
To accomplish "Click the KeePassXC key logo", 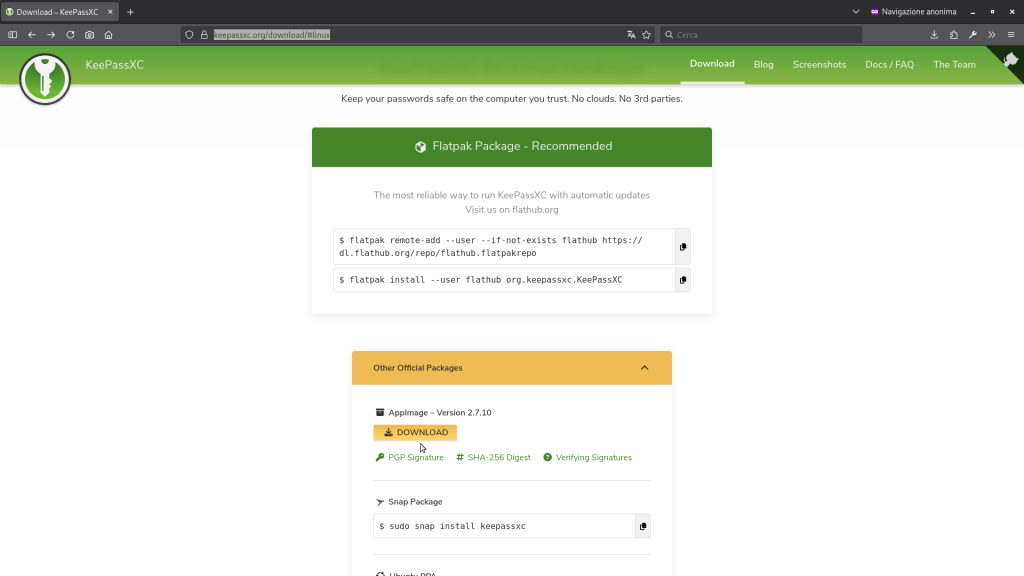I will 44,79.
